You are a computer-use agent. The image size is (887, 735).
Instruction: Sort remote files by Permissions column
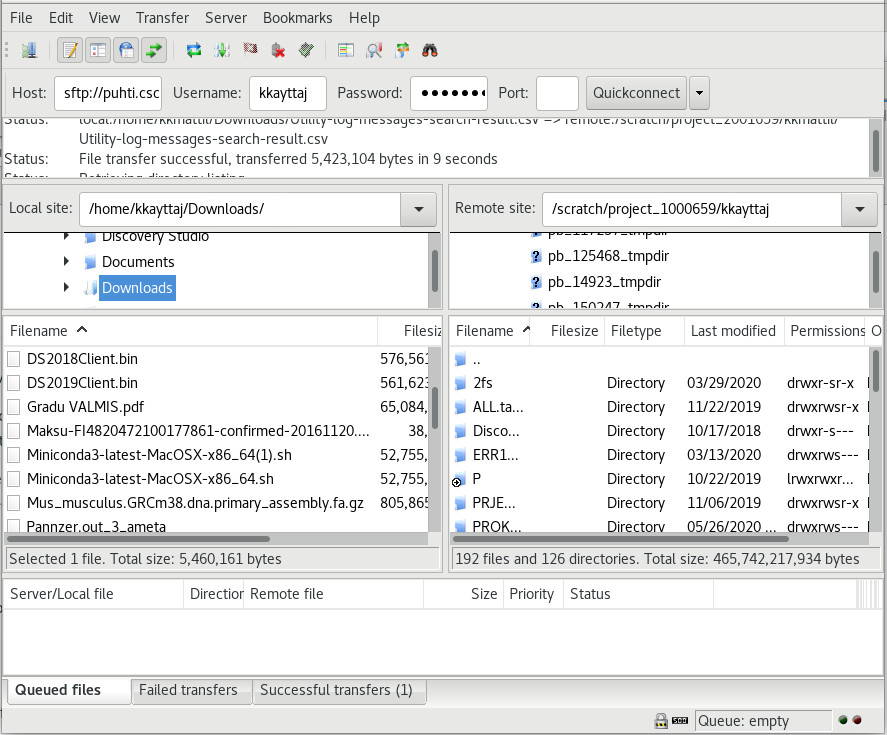coord(825,331)
